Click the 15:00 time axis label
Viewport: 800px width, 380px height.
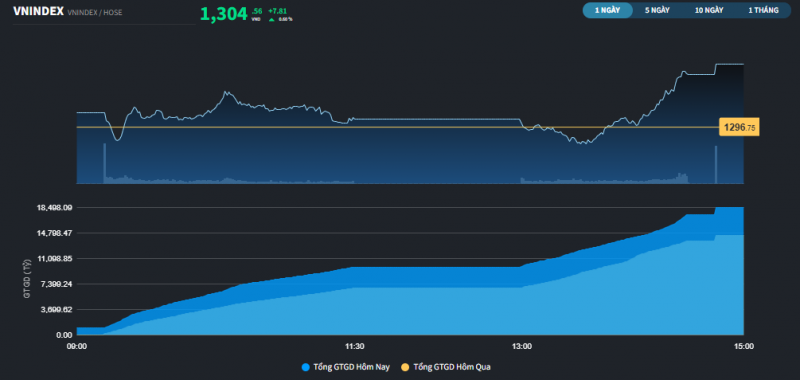(x=743, y=346)
